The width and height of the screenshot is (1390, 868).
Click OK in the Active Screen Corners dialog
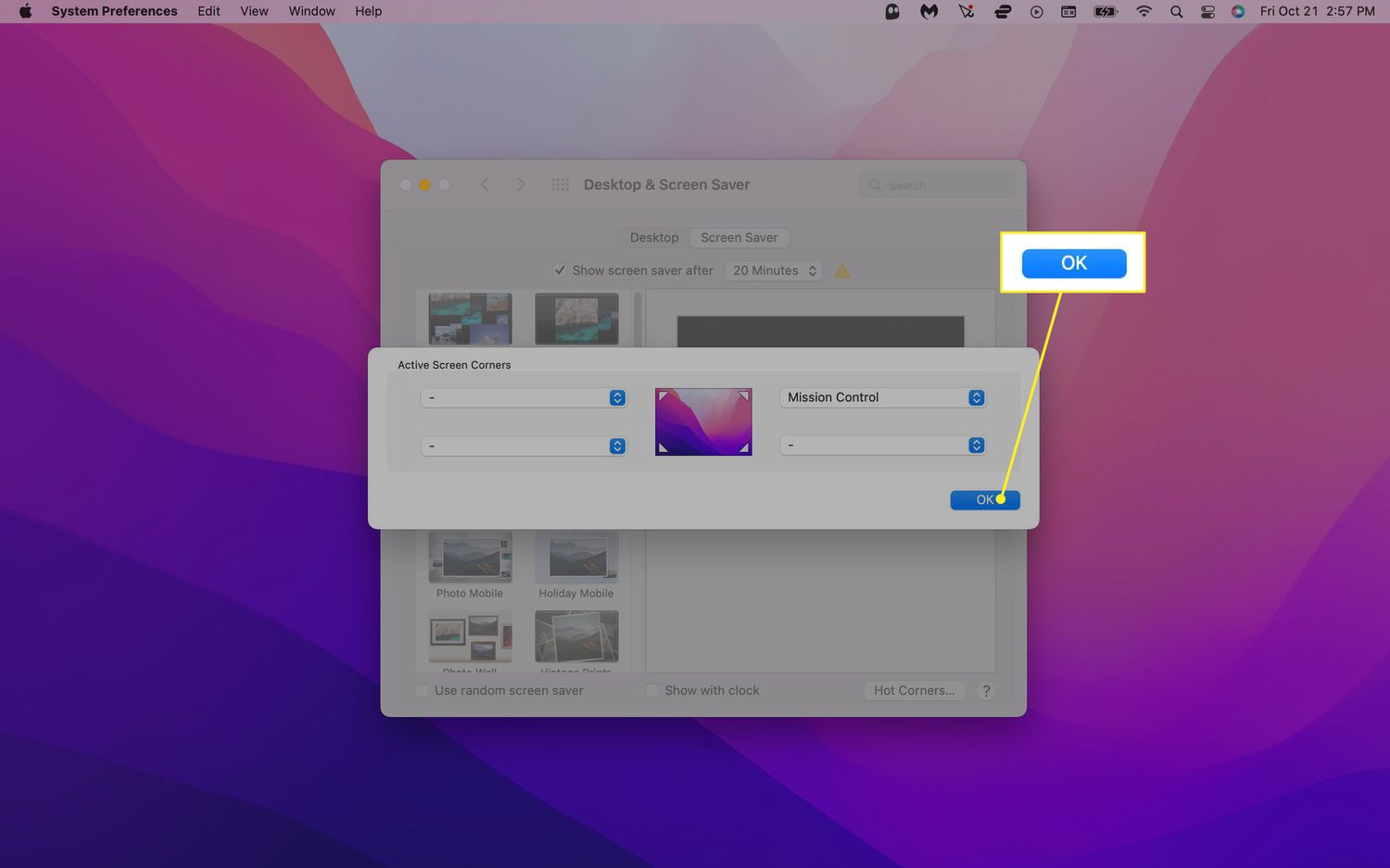985,500
